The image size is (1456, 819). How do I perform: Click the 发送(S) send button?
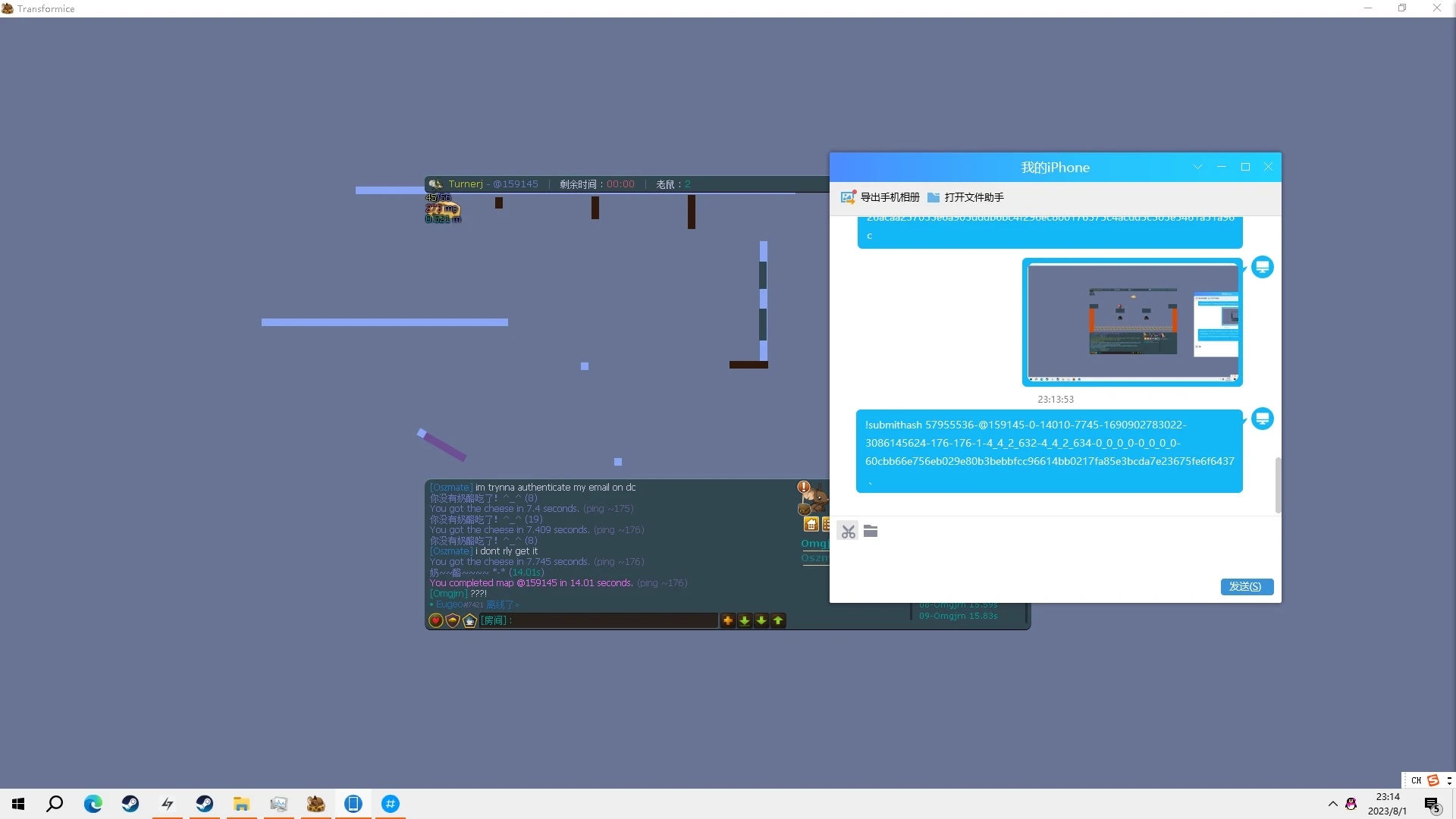coord(1247,587)
